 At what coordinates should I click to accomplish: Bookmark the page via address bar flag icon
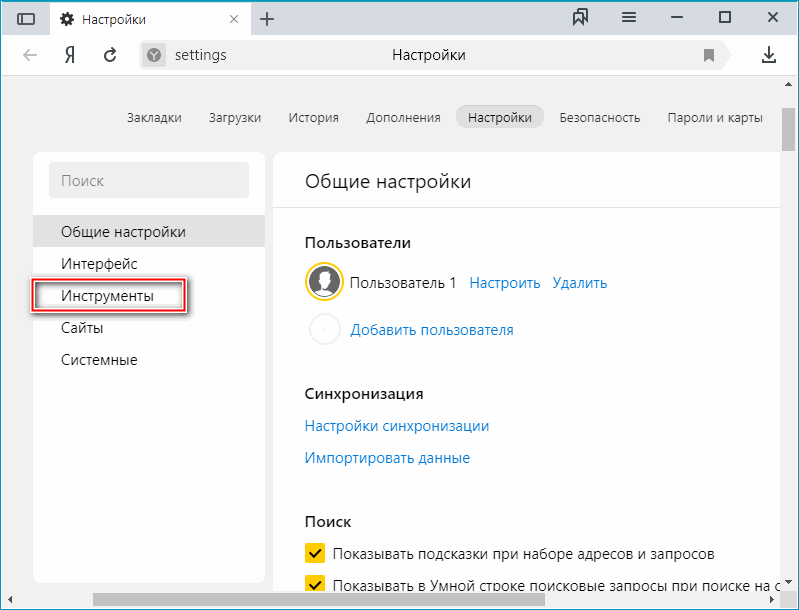tap(708, 55)
